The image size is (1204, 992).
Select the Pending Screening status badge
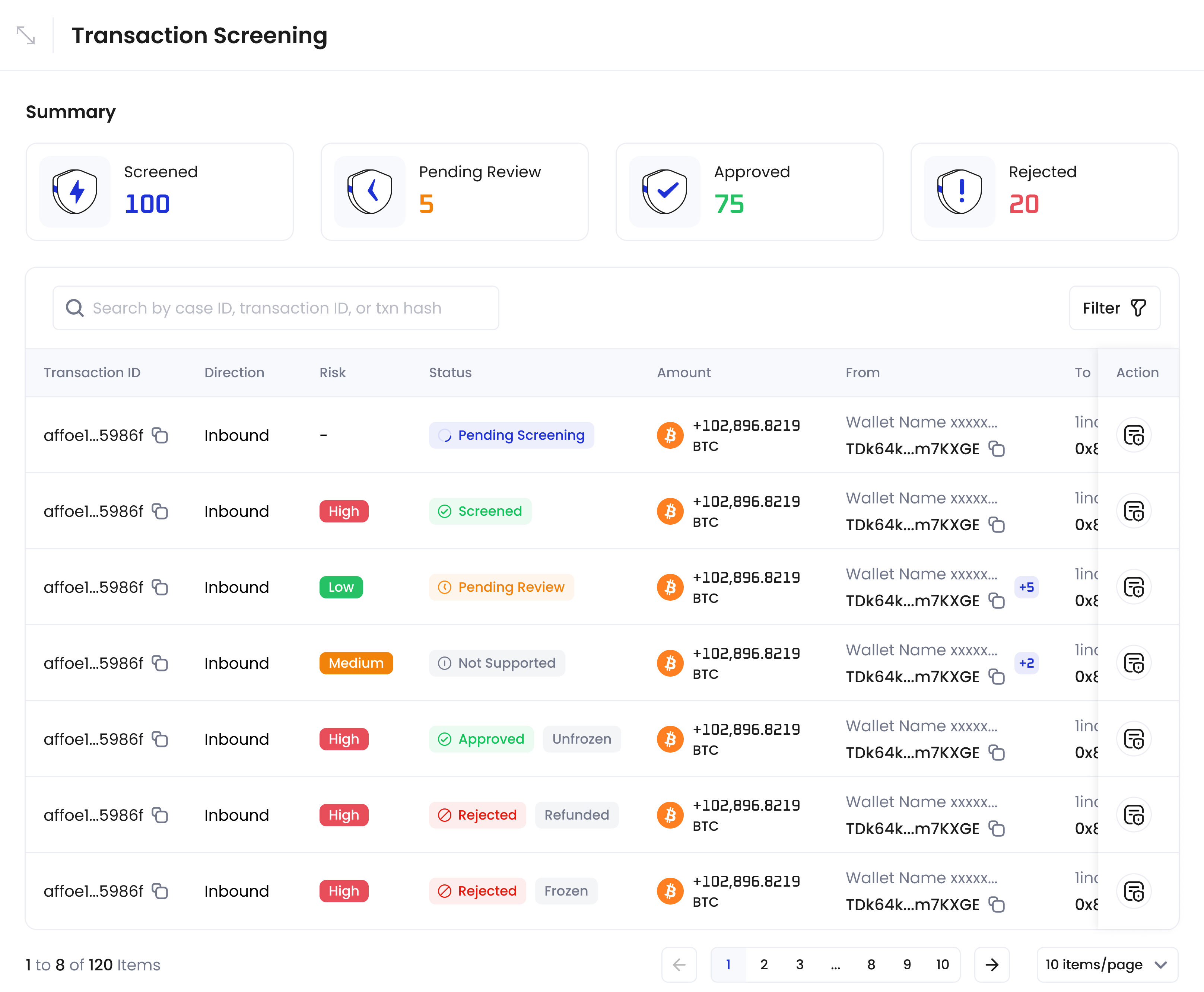(x=511, y=435)
